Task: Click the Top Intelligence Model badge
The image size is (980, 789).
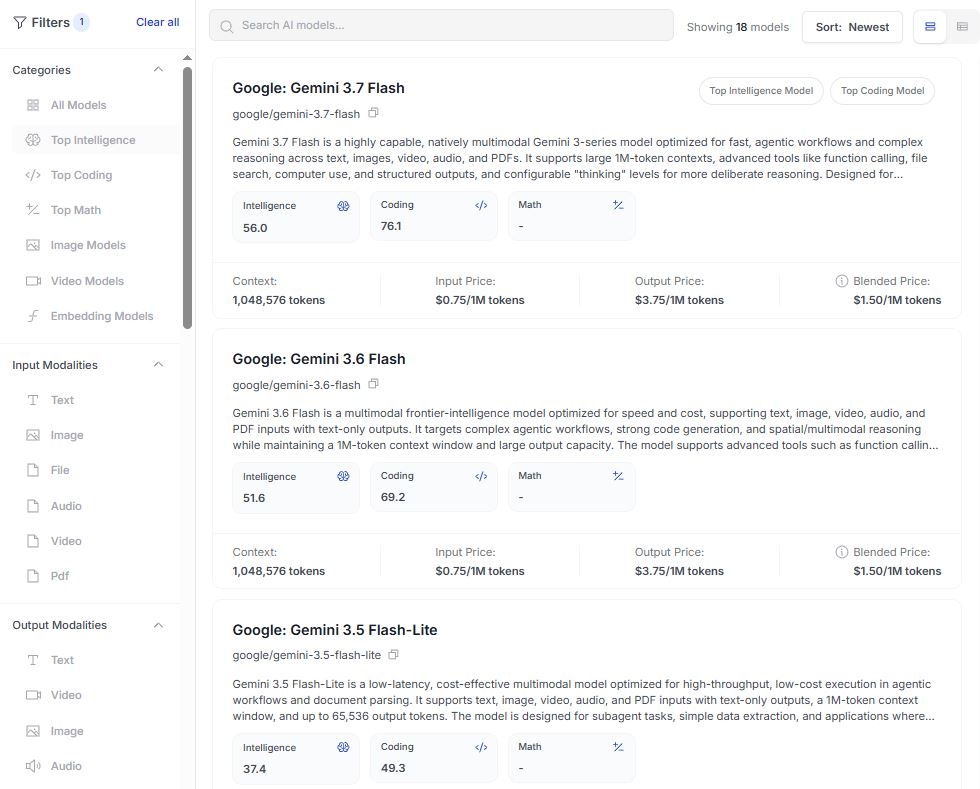Action: click(x=761, y=91)
